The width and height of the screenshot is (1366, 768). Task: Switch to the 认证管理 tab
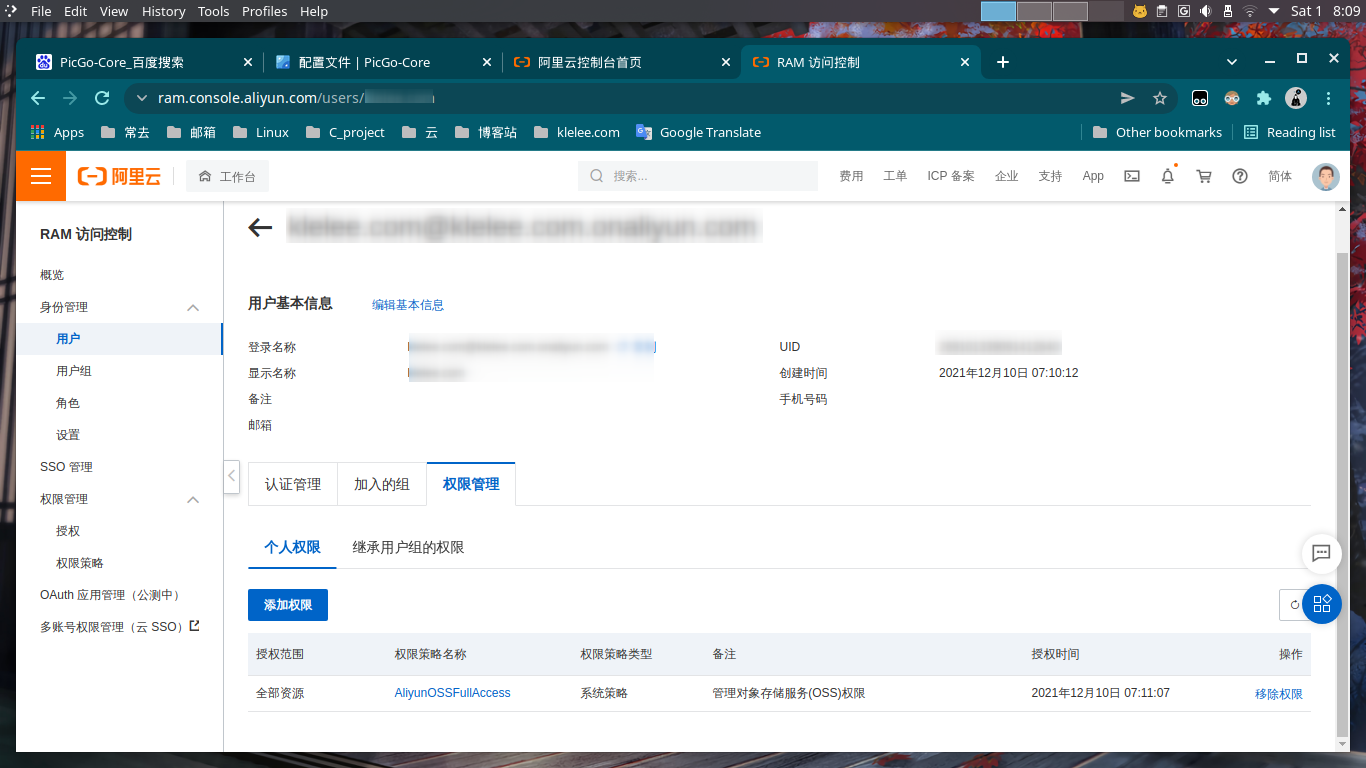(x=293, y=484)
